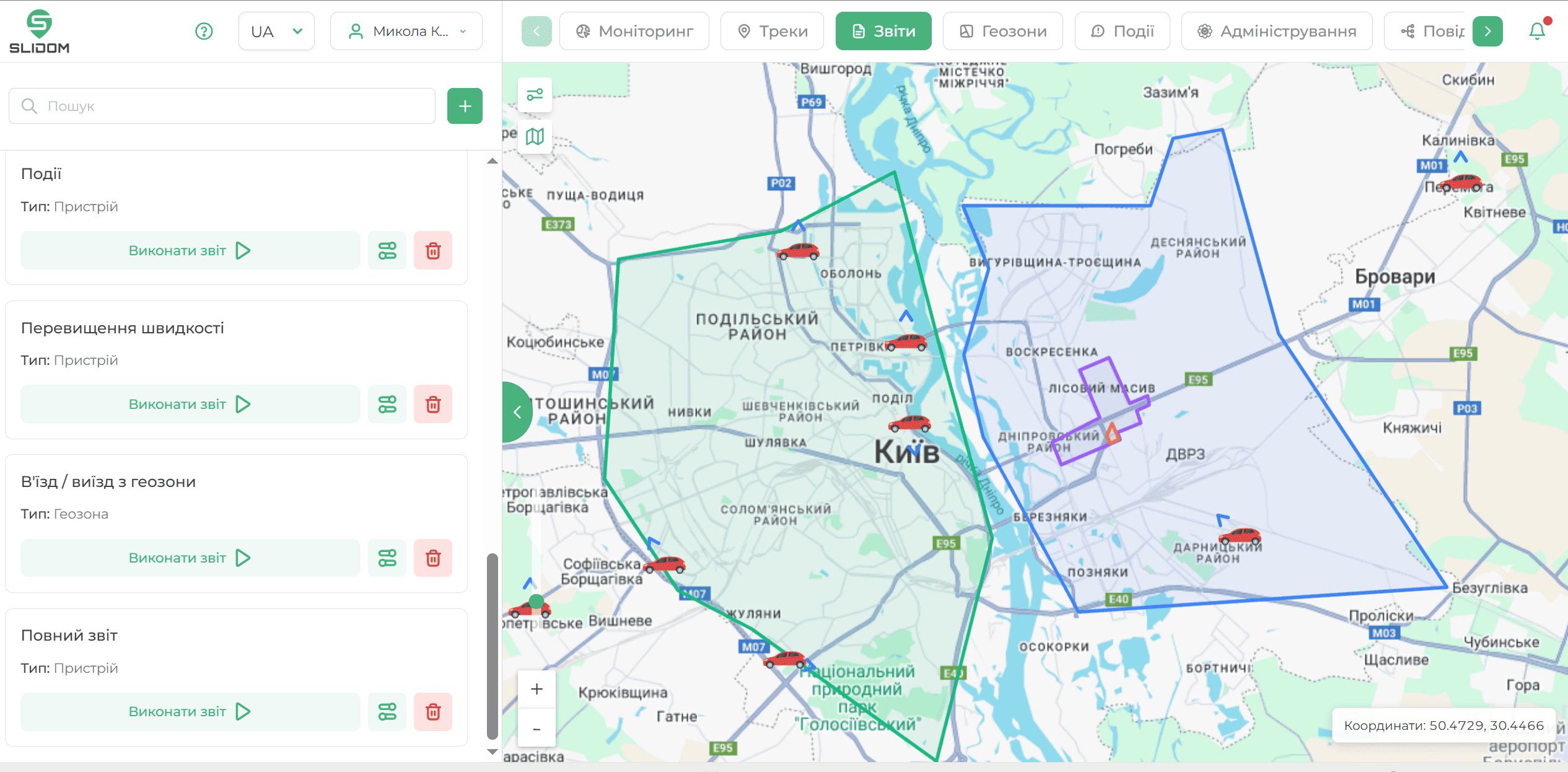Delete the Події report

433,250
